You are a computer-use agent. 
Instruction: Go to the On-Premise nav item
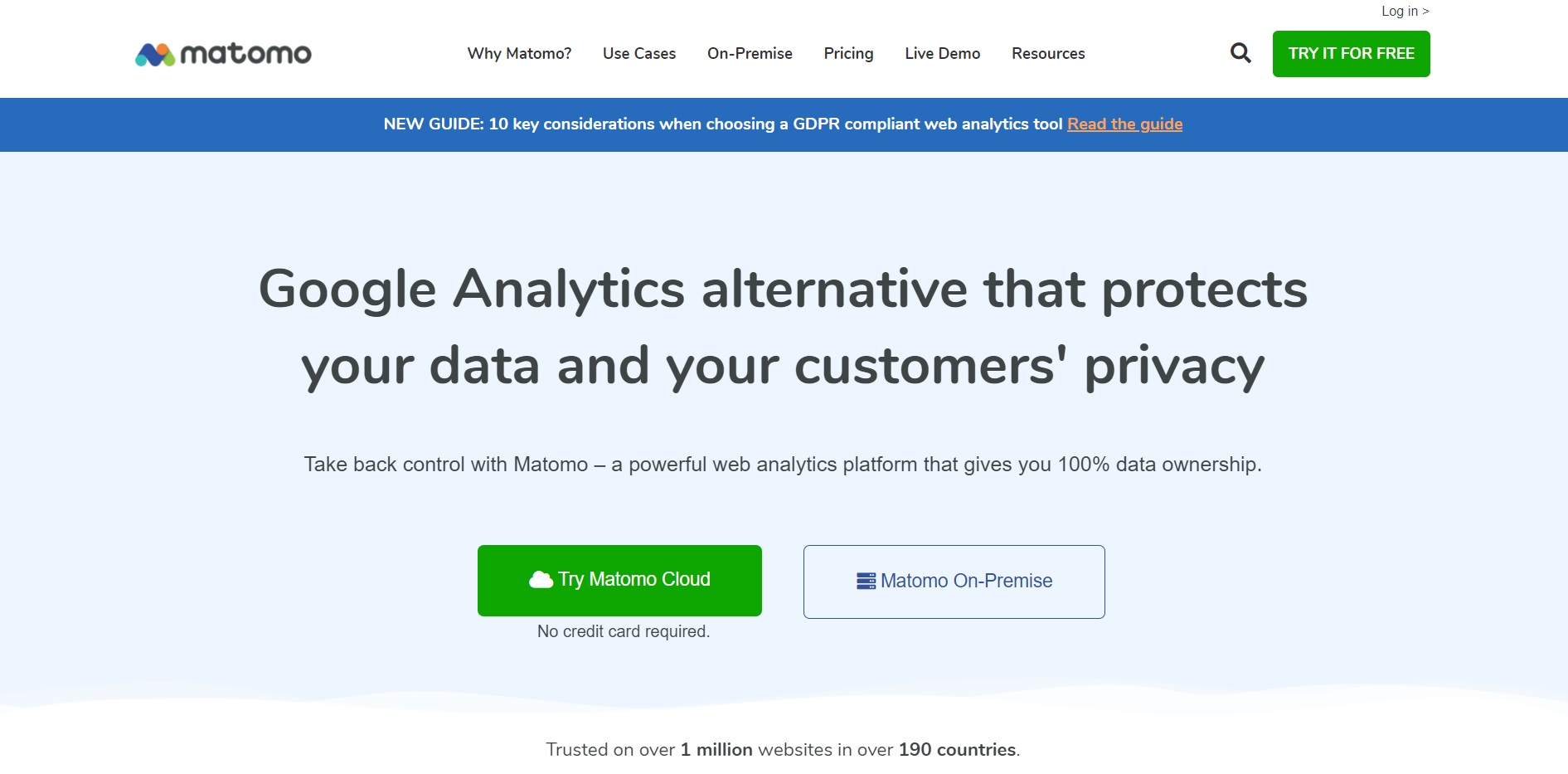(x=750, y=53)
